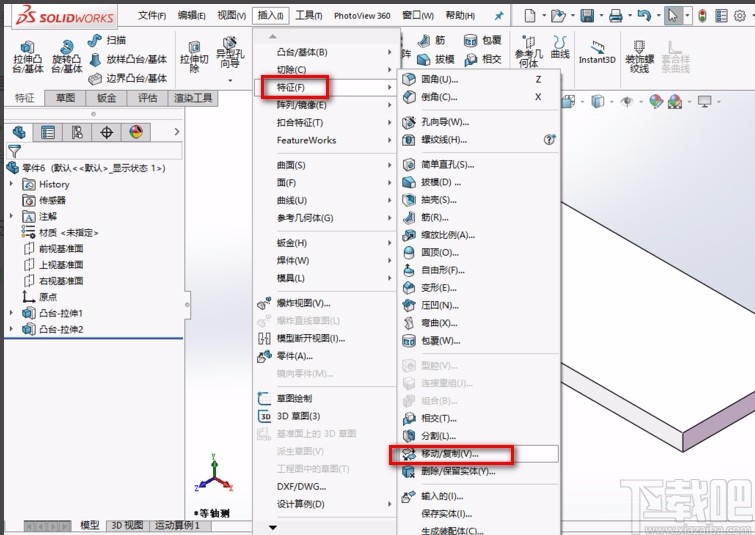Choose 特征(F) in the Insert menu
This screenshot has height=535, width=755.
tap(325, 88)
